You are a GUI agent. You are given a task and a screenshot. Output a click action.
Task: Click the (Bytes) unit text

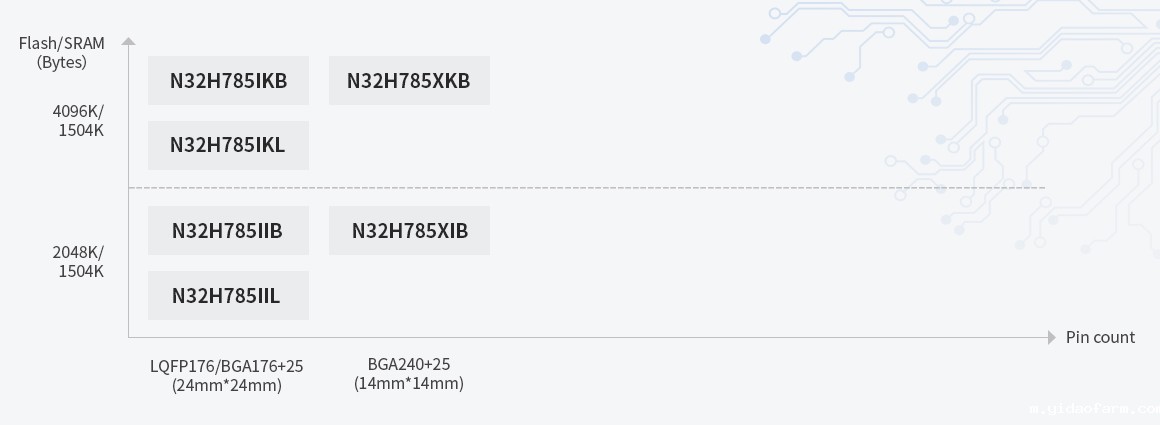tap(62, 62)
